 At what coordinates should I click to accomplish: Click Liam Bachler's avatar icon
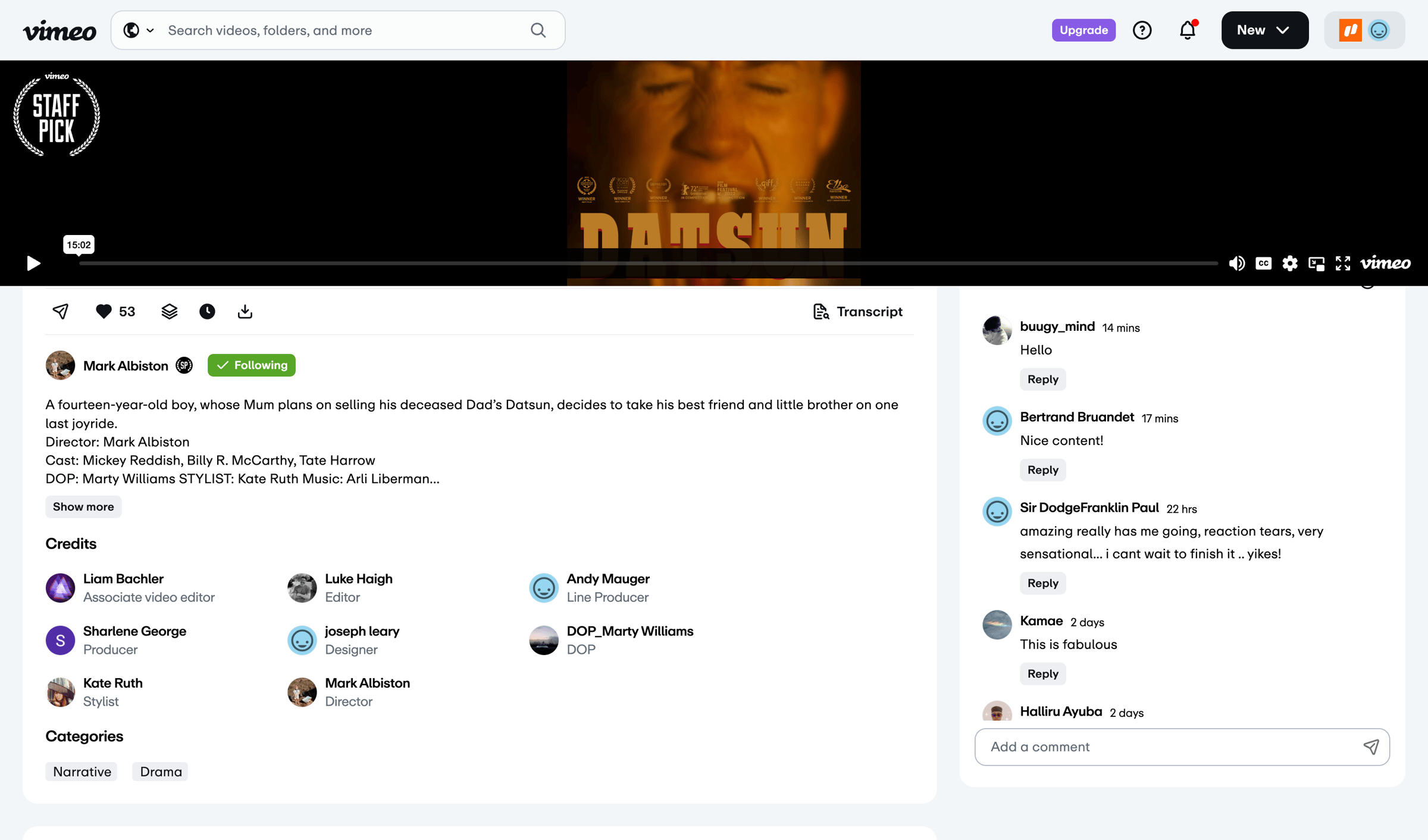60,588
